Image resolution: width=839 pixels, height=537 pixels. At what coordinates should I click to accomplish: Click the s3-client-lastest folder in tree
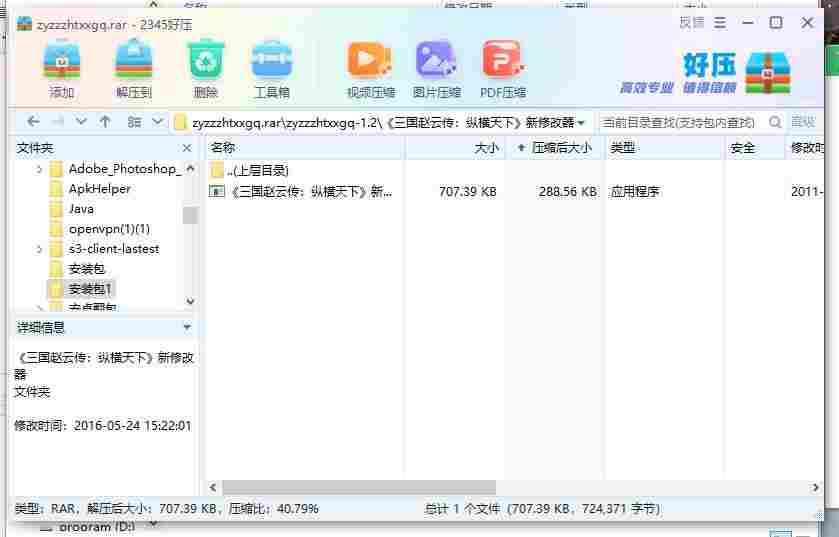(x=113, y=249)
